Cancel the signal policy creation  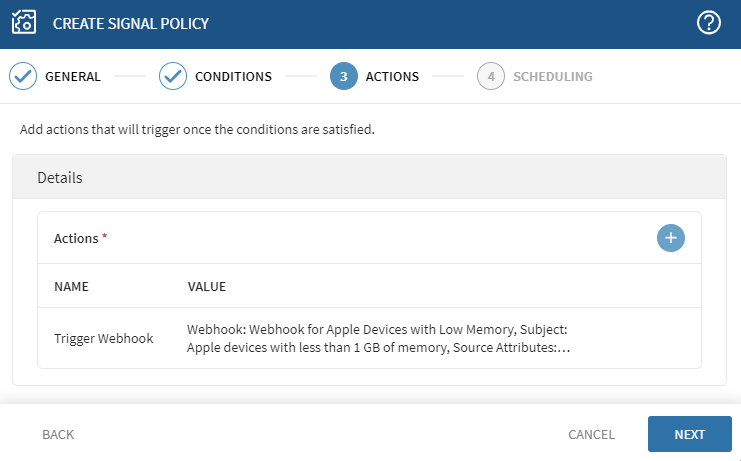591,434
